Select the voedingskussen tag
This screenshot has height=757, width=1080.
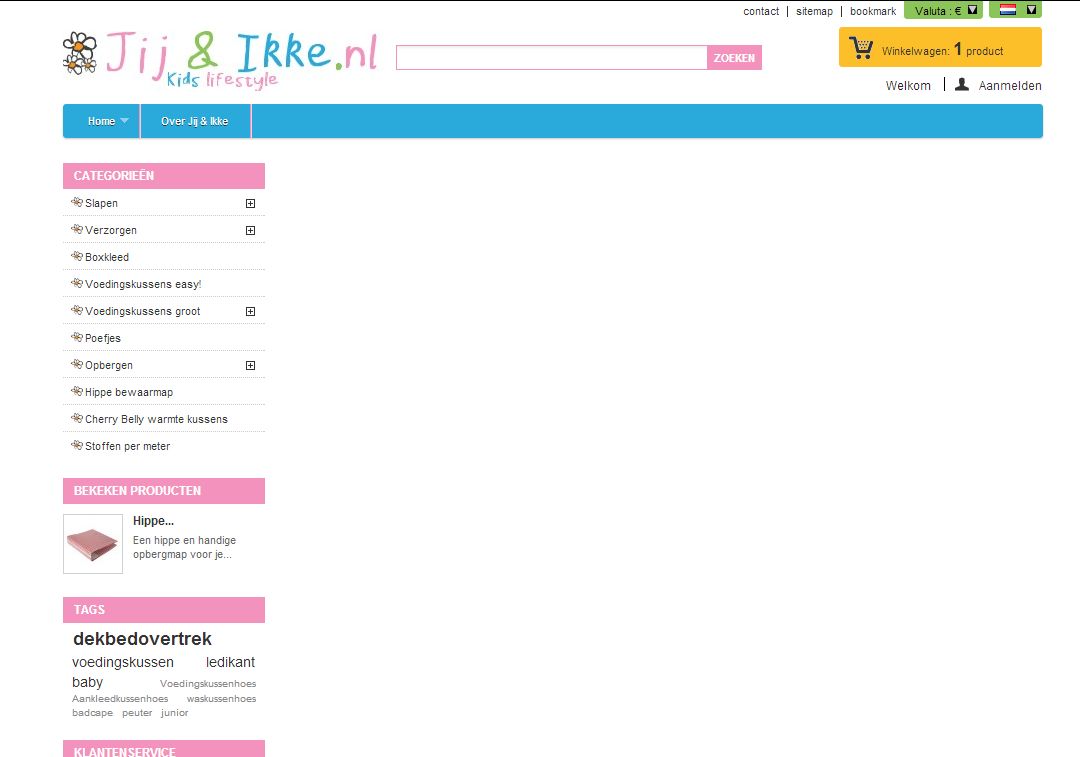(123, 662)
